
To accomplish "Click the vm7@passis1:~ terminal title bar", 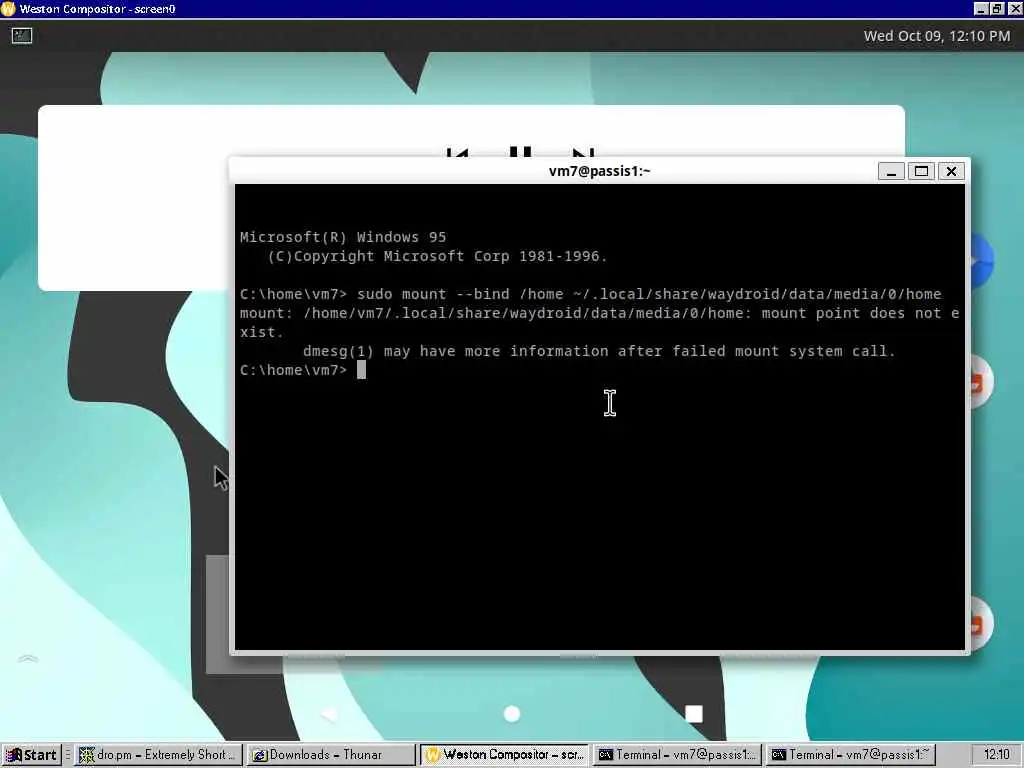I will pyautogui.click(x=599, y=171).
